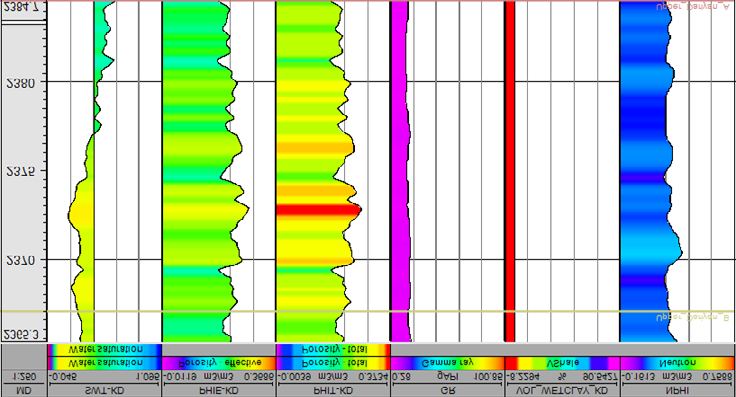Click the PHIE_KD maximum scale value
This screenshot has width=736, height=397.
click(259, 377)
